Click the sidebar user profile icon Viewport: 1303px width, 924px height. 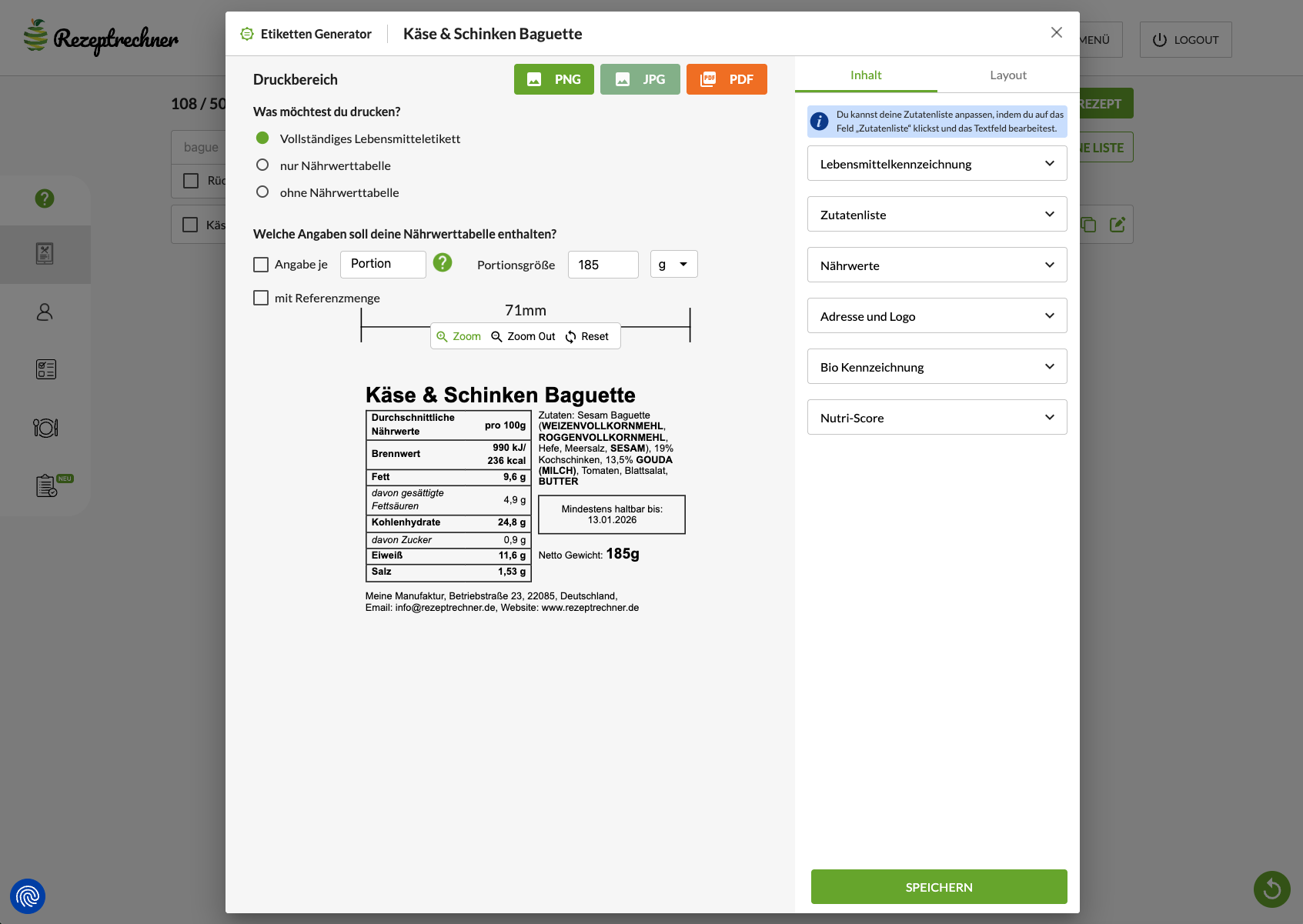pos(45,312)
